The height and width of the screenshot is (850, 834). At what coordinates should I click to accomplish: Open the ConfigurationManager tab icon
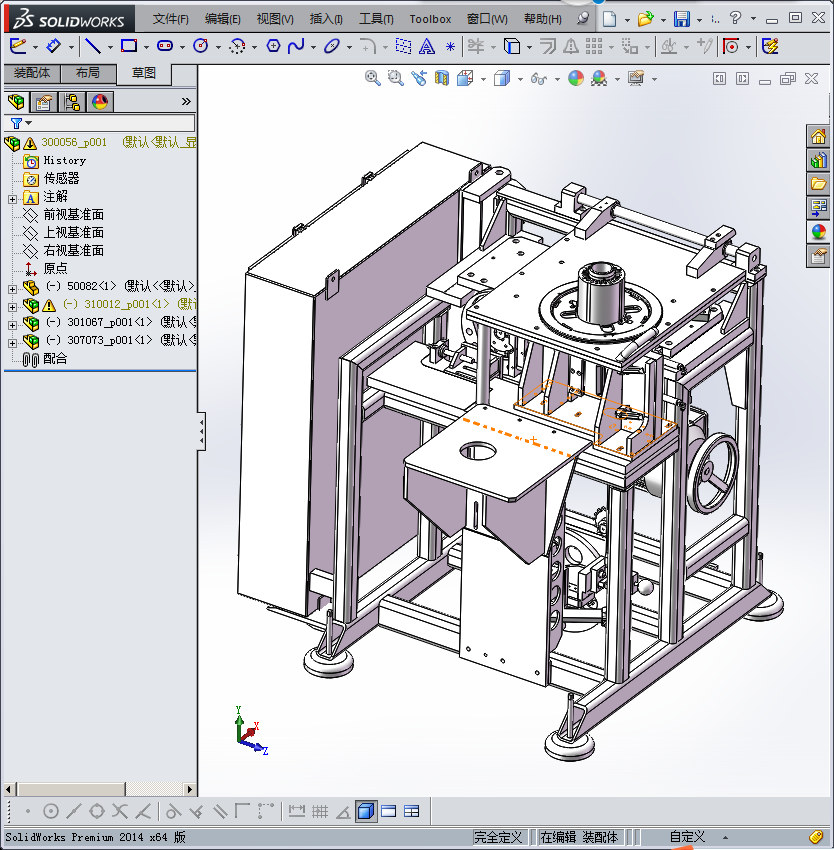pyautogui.click(x=72, y=102)
